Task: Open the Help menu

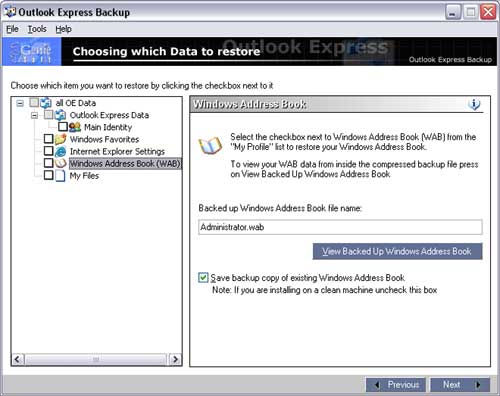Action: [63, 29]
